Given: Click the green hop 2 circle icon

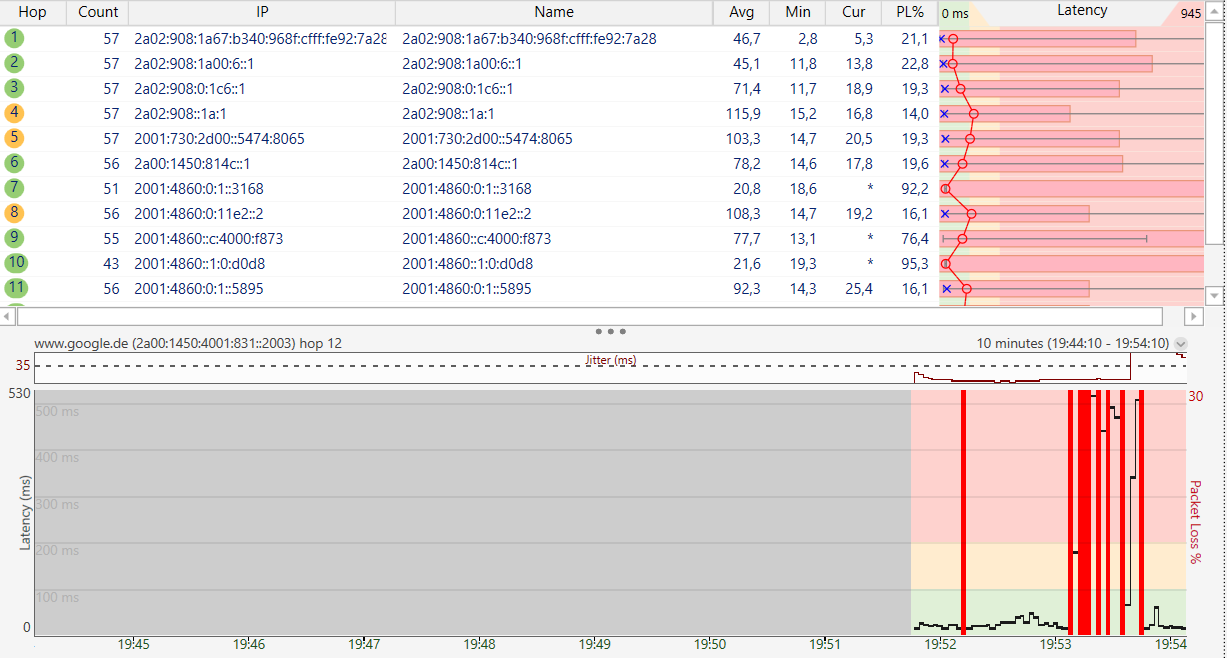Looking at the screenshot, I should (x=14, y=63).
